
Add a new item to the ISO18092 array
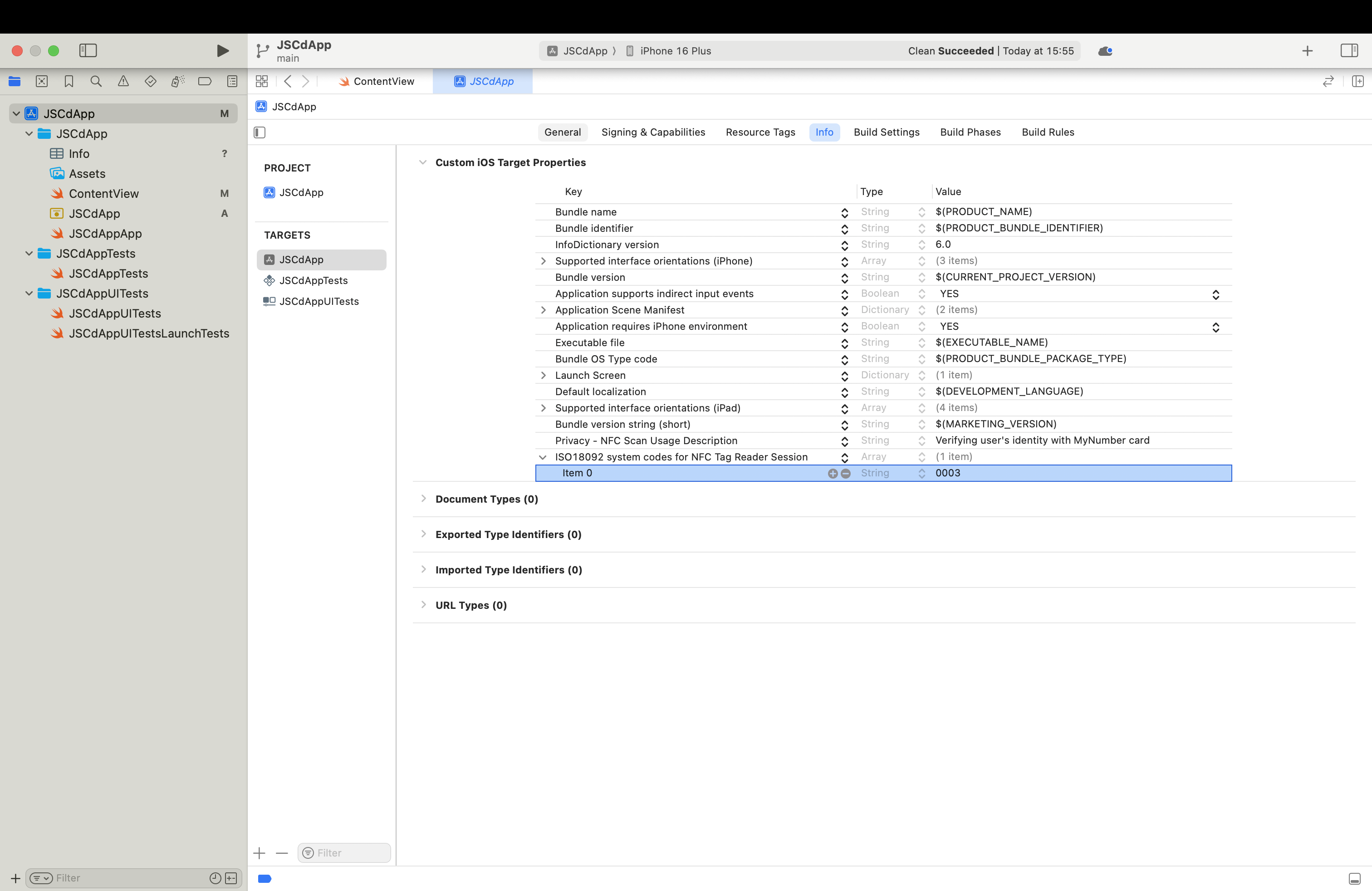pyautogui.click(x=833, y=473)
